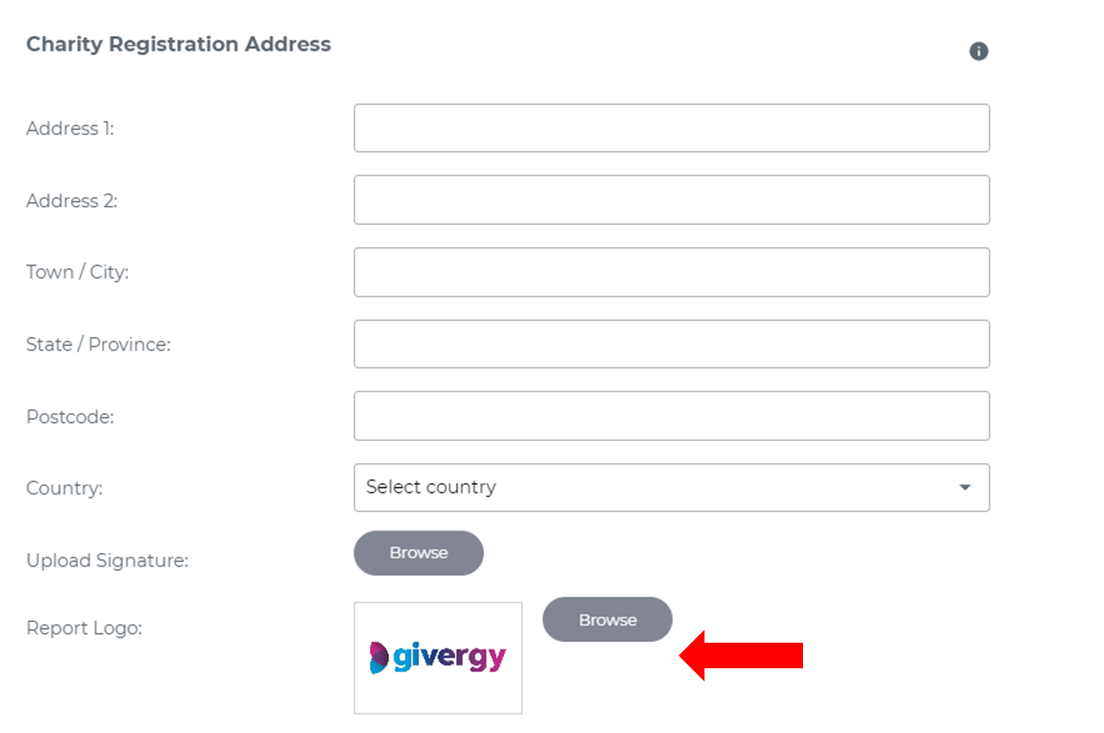Click the "Postcode:" field label

point(70,417)
